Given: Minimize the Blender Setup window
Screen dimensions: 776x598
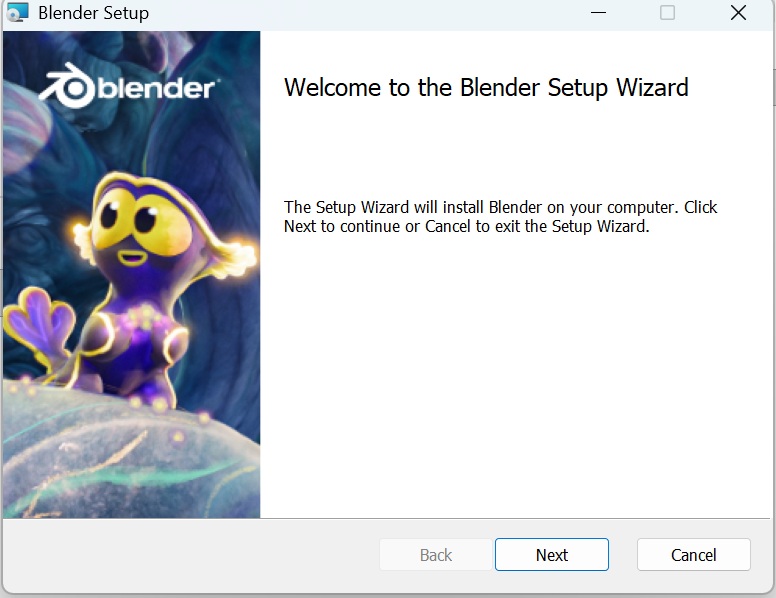Looking at the screenshot, I should (x=598, y=12).
